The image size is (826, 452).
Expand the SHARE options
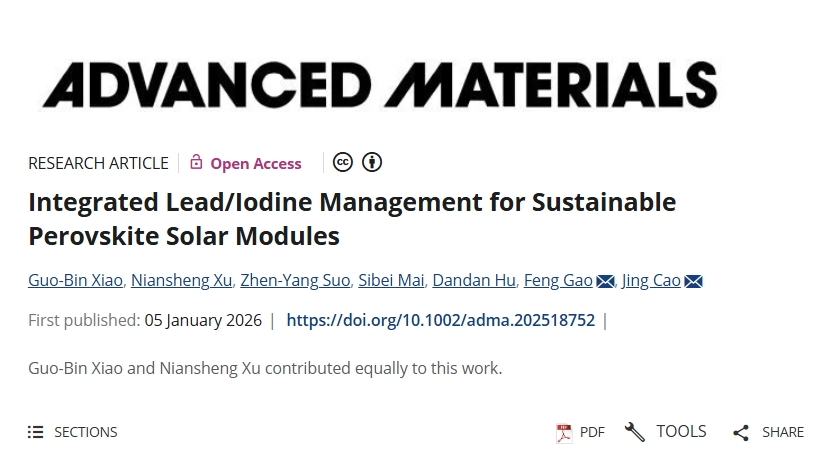(x=782, y=432)
